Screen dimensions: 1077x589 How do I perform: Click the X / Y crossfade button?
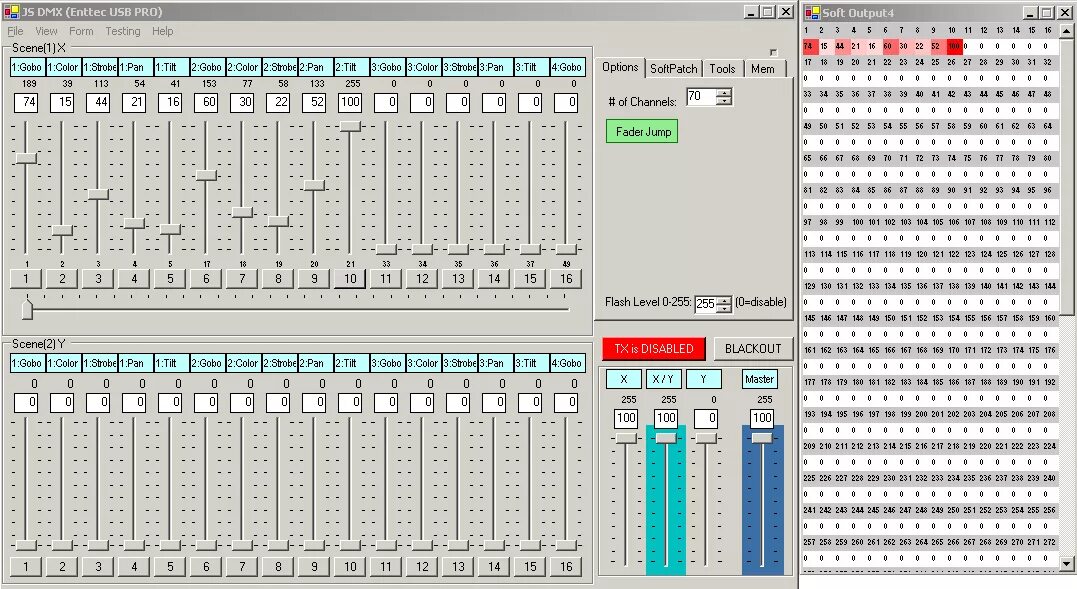[664, 379]
